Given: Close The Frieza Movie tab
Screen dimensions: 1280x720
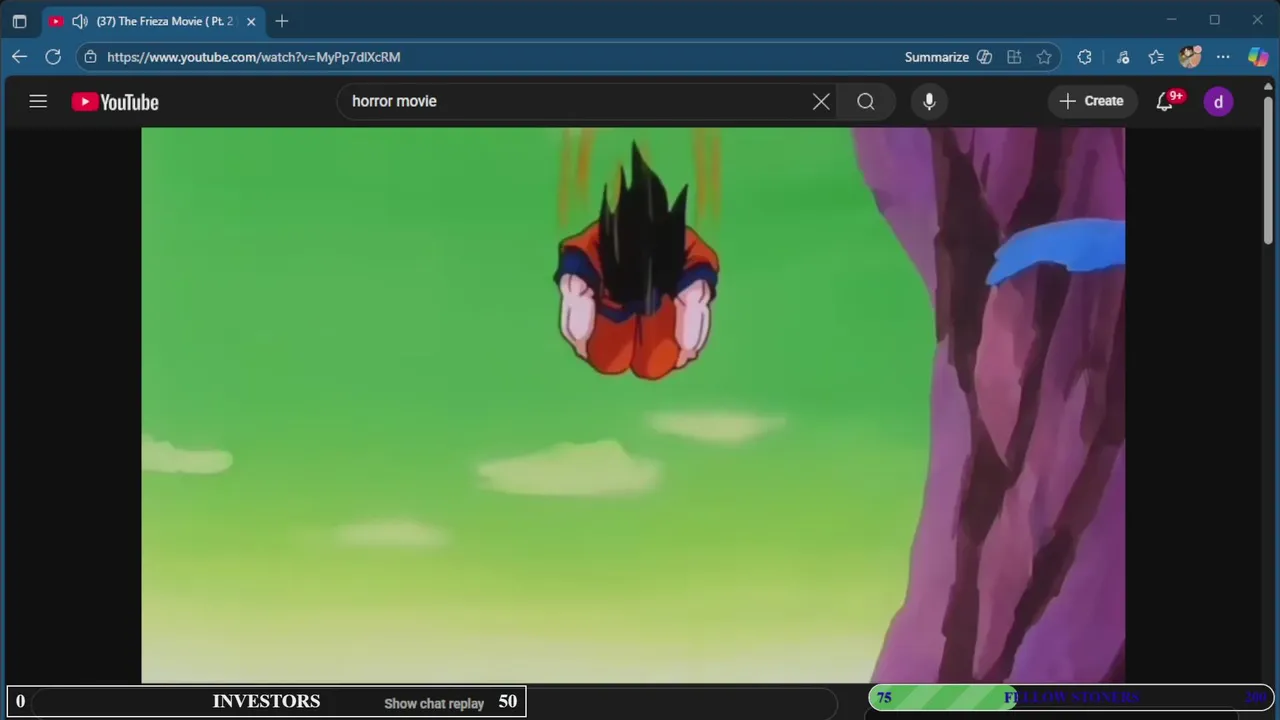Looking at the screenshot, I should [251, 21].
